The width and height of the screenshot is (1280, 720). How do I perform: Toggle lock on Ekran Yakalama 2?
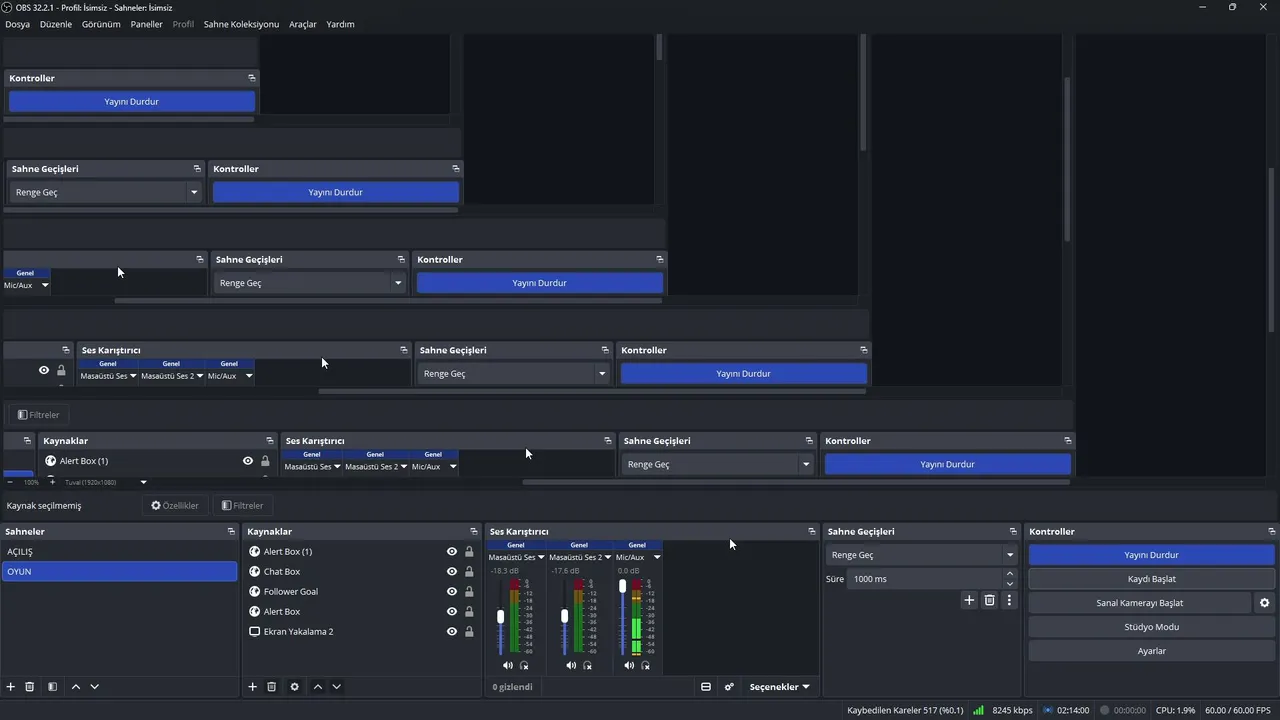click(x=469, y=632)
